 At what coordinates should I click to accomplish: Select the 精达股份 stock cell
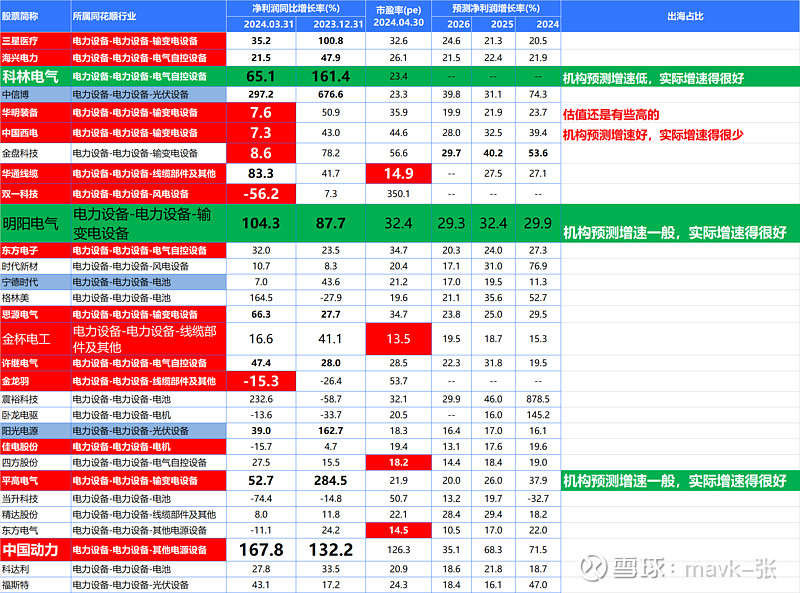pyautogui.click(x=35, y=514)
